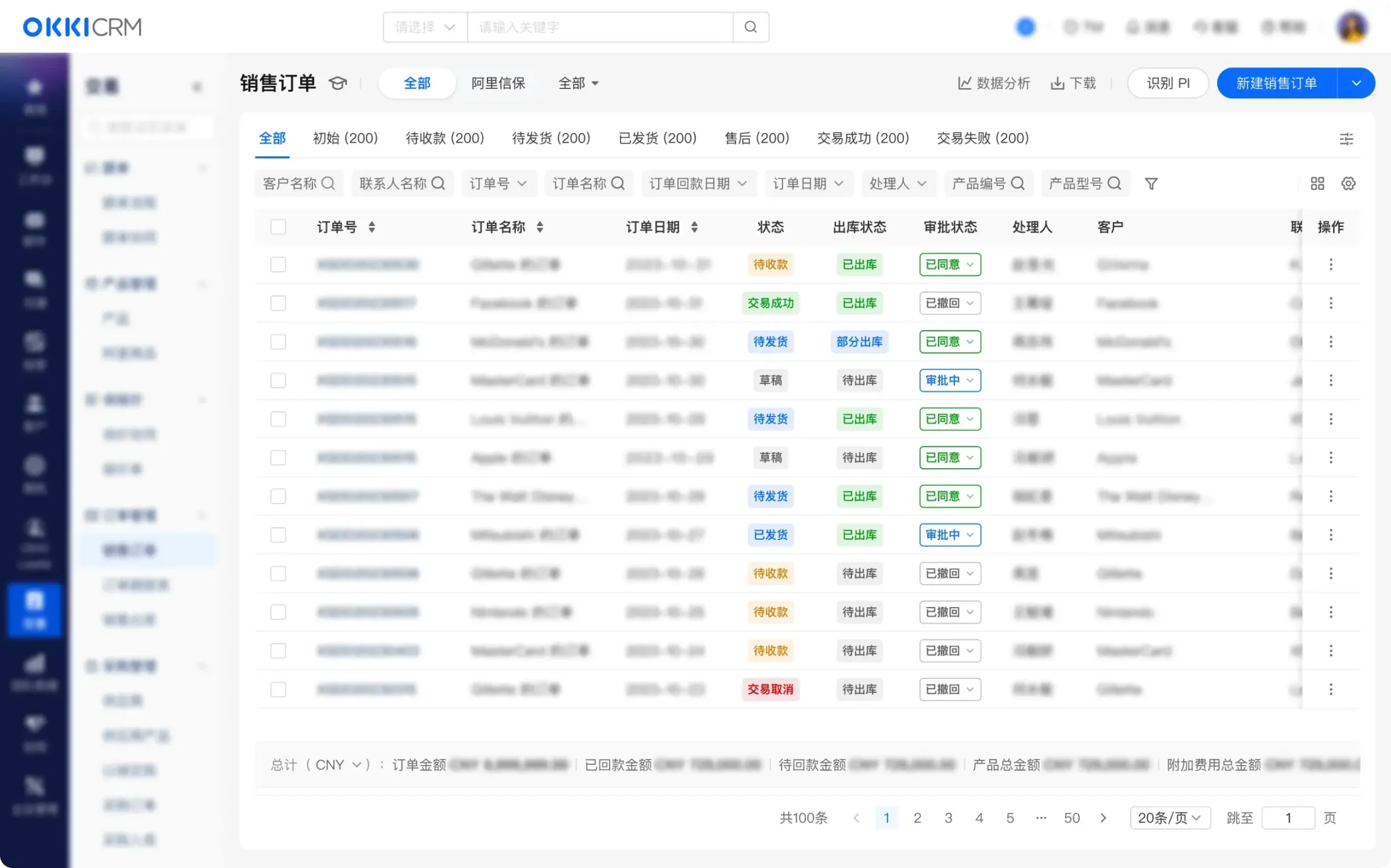Open the list display settings sliders icon
1391x868 pixels.
coord(1347,139)
